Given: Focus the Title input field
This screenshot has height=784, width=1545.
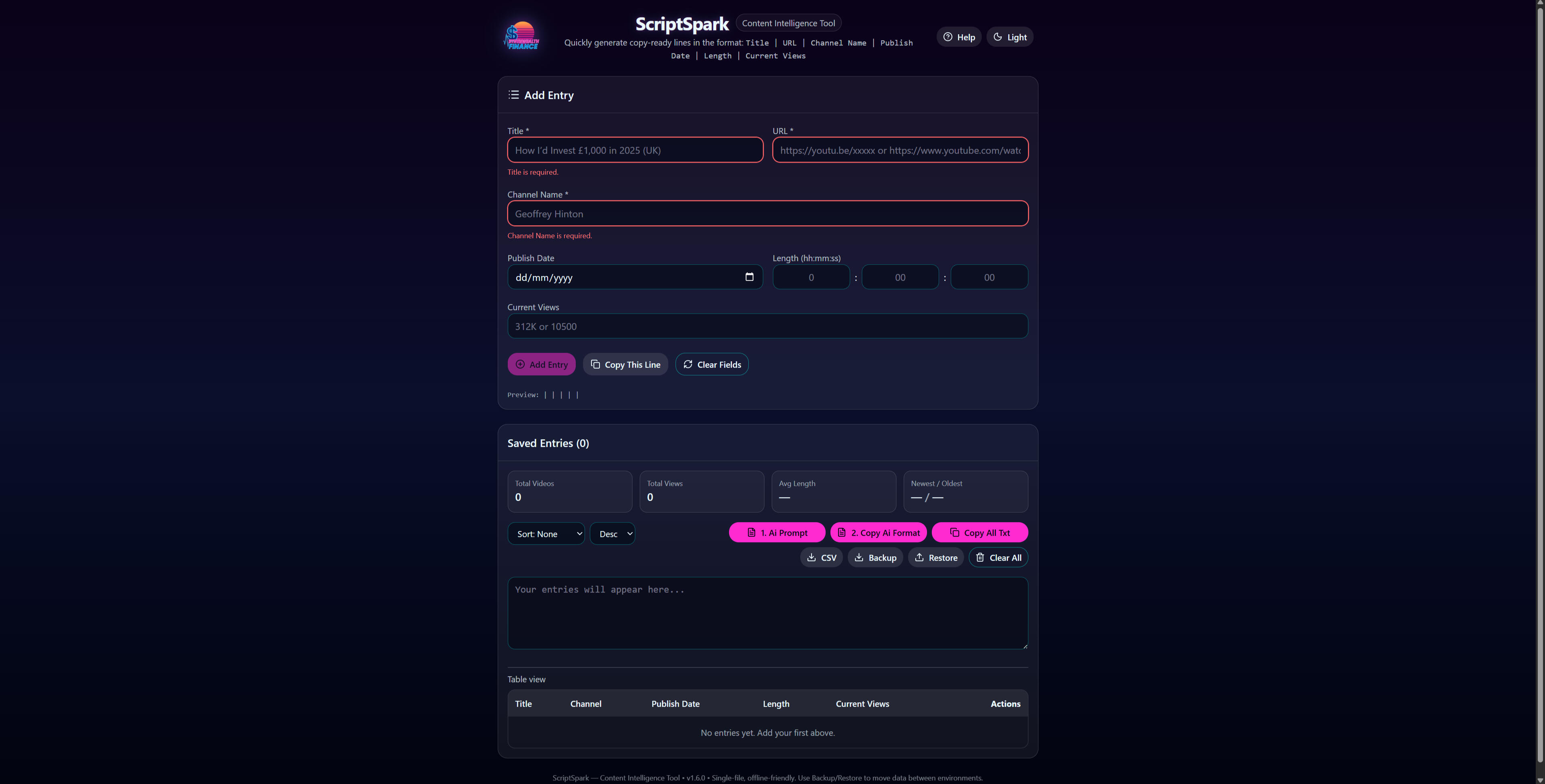Looking at the screenshot, I should pyautogui.click(x=634, y=150).
